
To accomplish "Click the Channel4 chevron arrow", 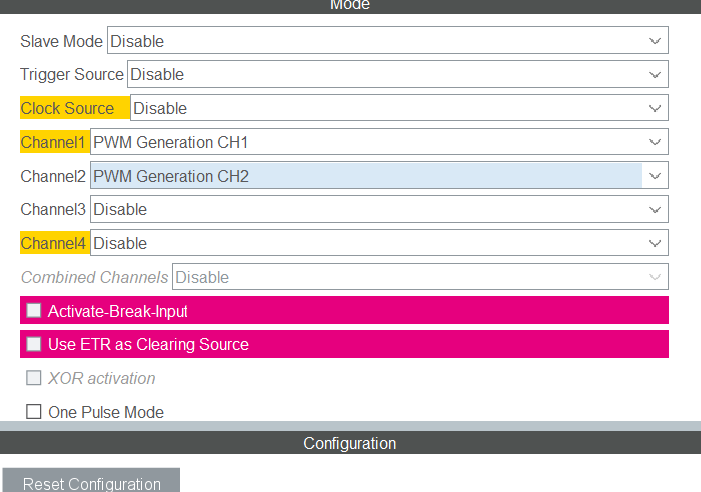I will [655, 243].
